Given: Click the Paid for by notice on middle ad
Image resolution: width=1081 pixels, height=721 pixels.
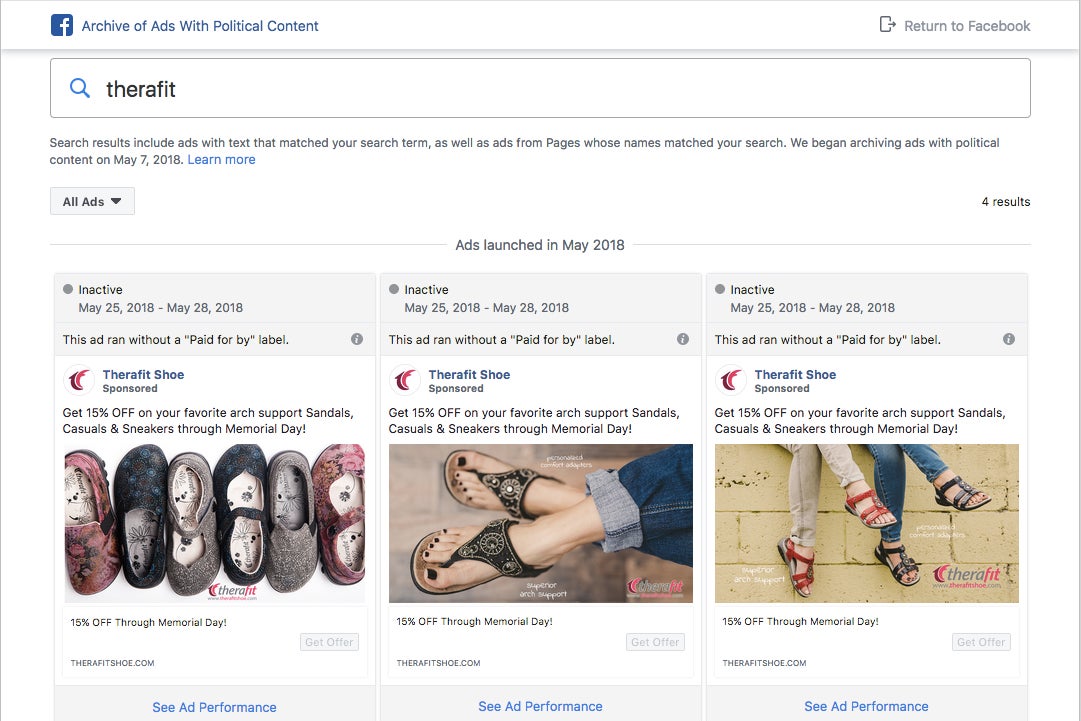Looking at the screenshot, I should click(x=502, y=339).
